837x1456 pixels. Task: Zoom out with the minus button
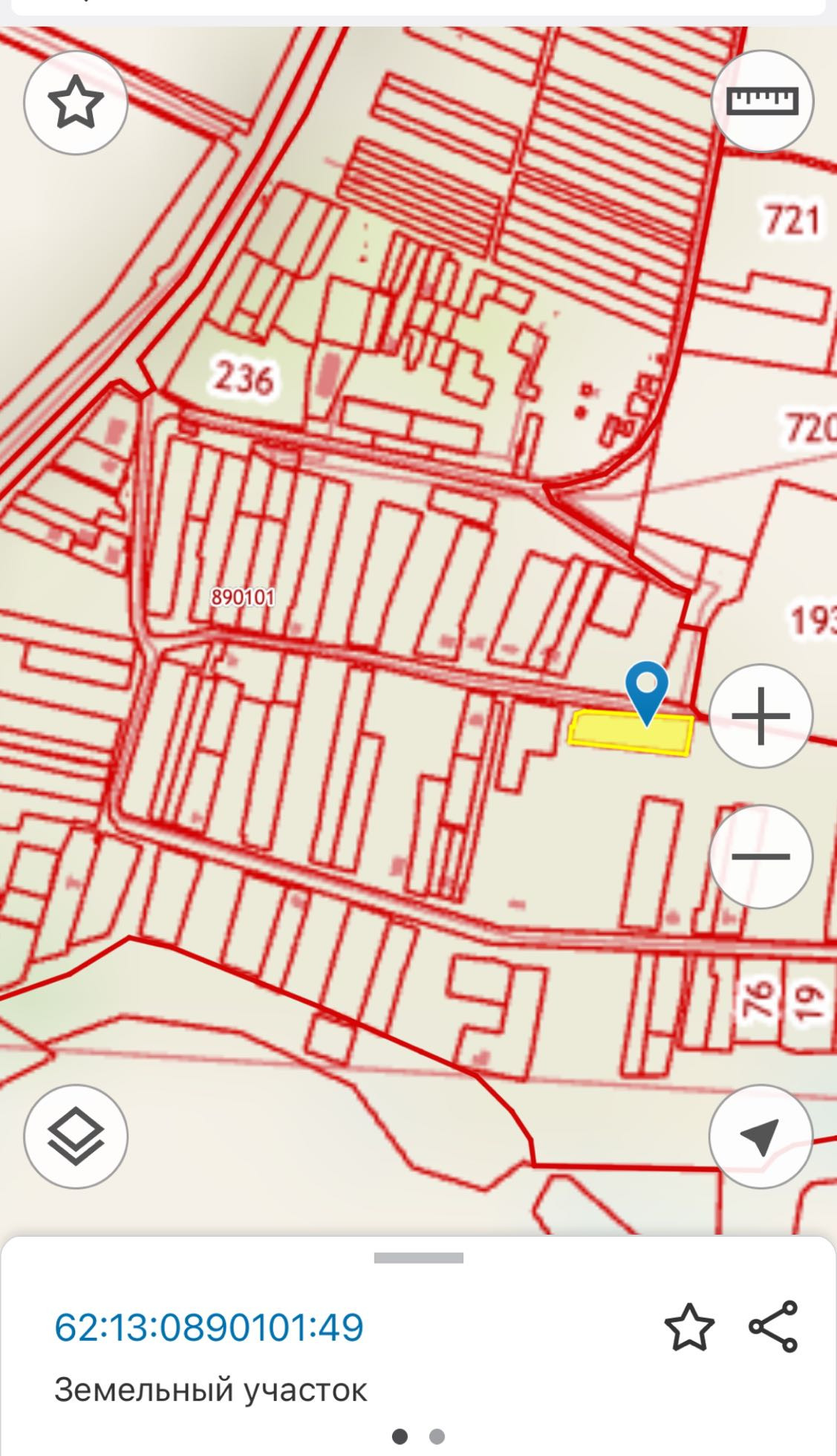(761, 857)
